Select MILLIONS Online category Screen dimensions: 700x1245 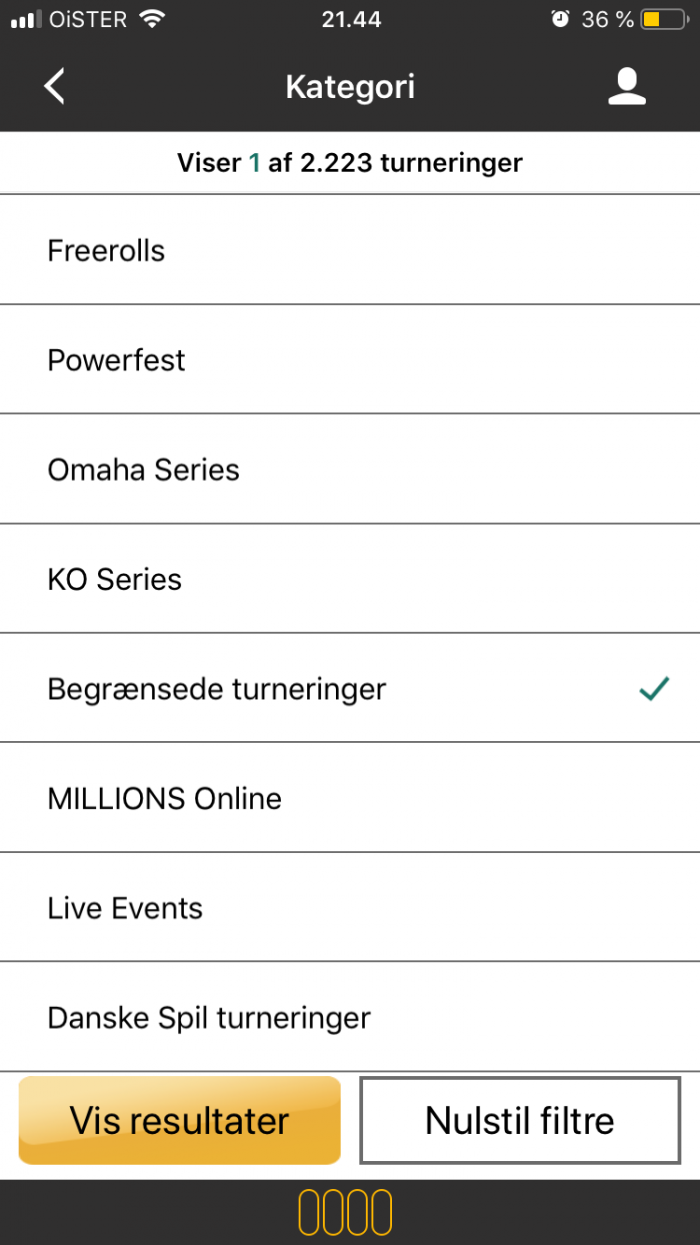[x=350, y=798]
